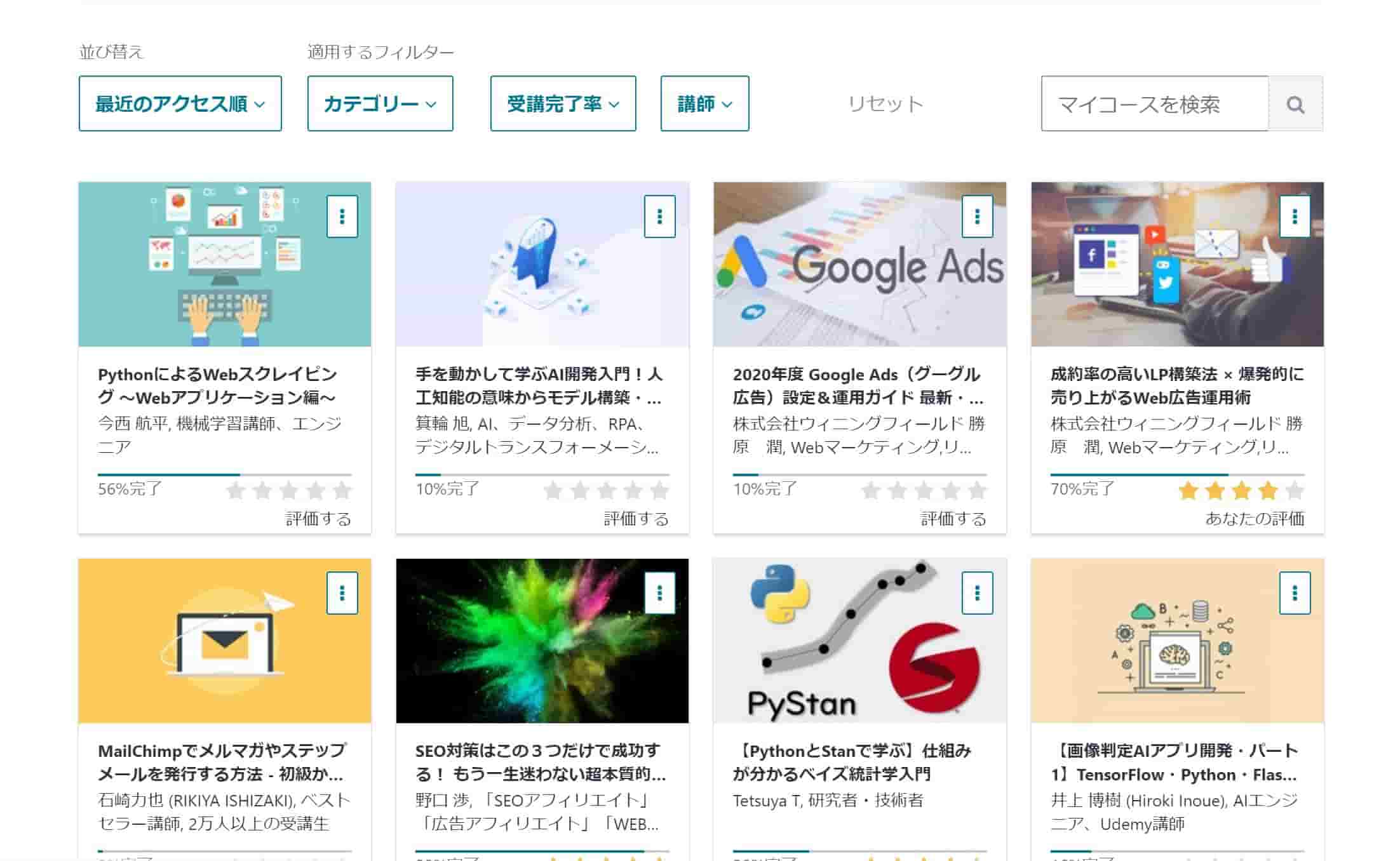The image size is (1400, 861).
Task: Open title MailChimpでメルマガやステップメール
Action: pyautogui.click(x=222, y=763)
